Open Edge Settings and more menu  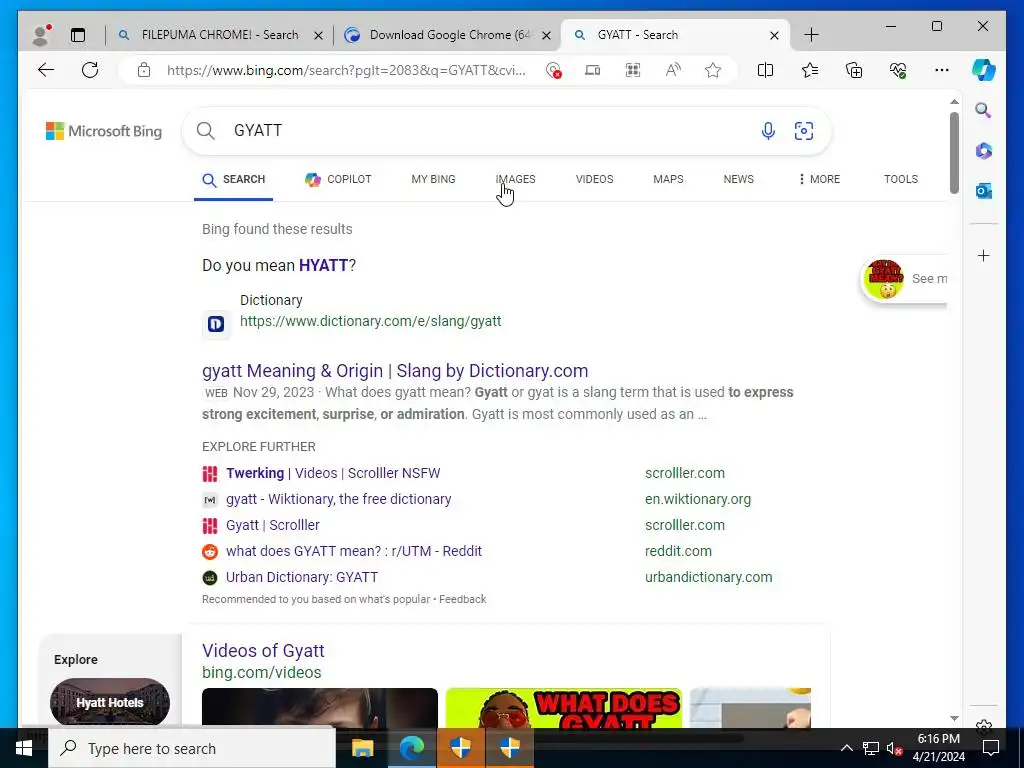coord(942,70)
